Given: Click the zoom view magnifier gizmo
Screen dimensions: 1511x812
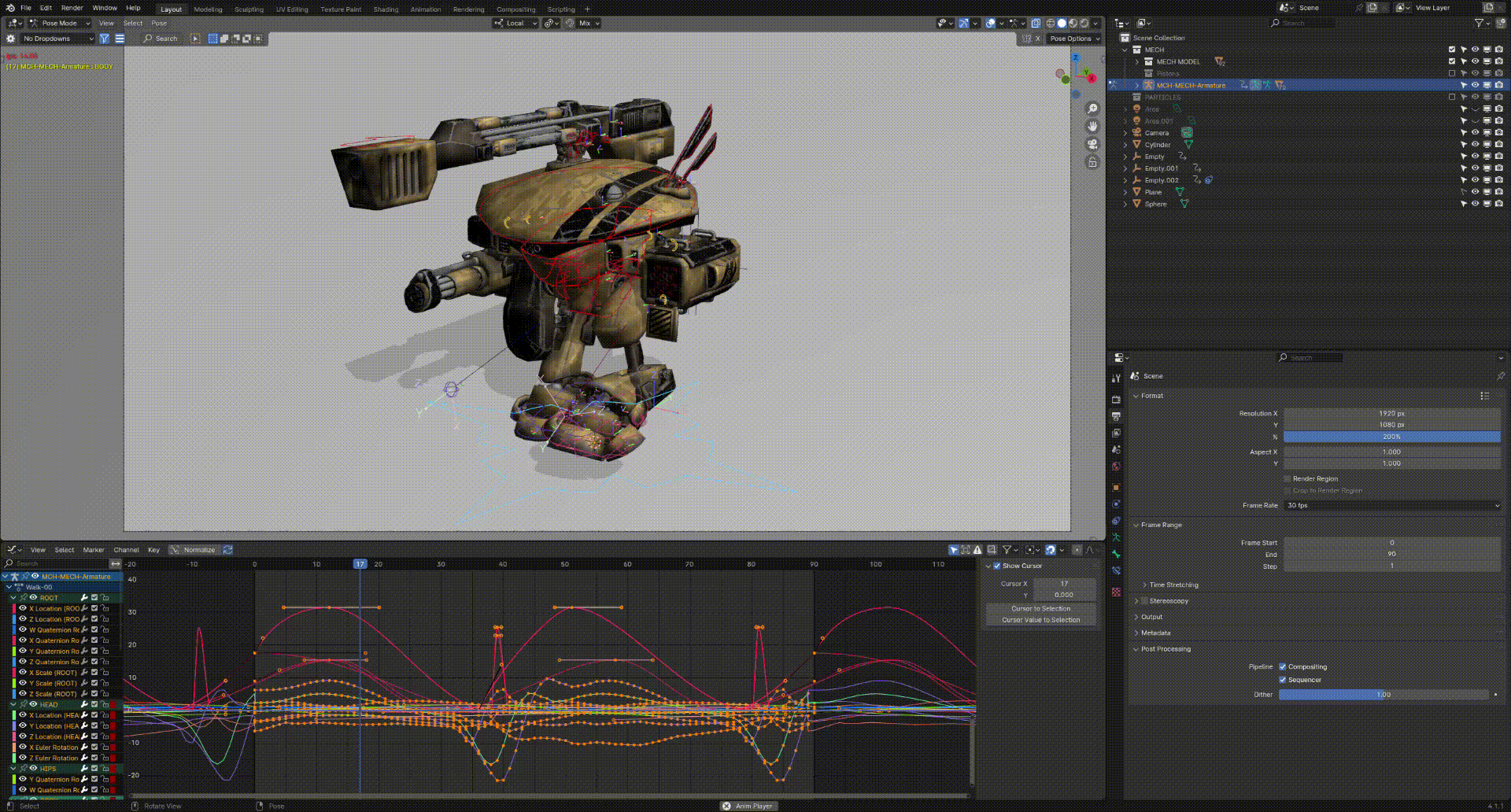Looking at the screenshot, I should coord(1092,109).
